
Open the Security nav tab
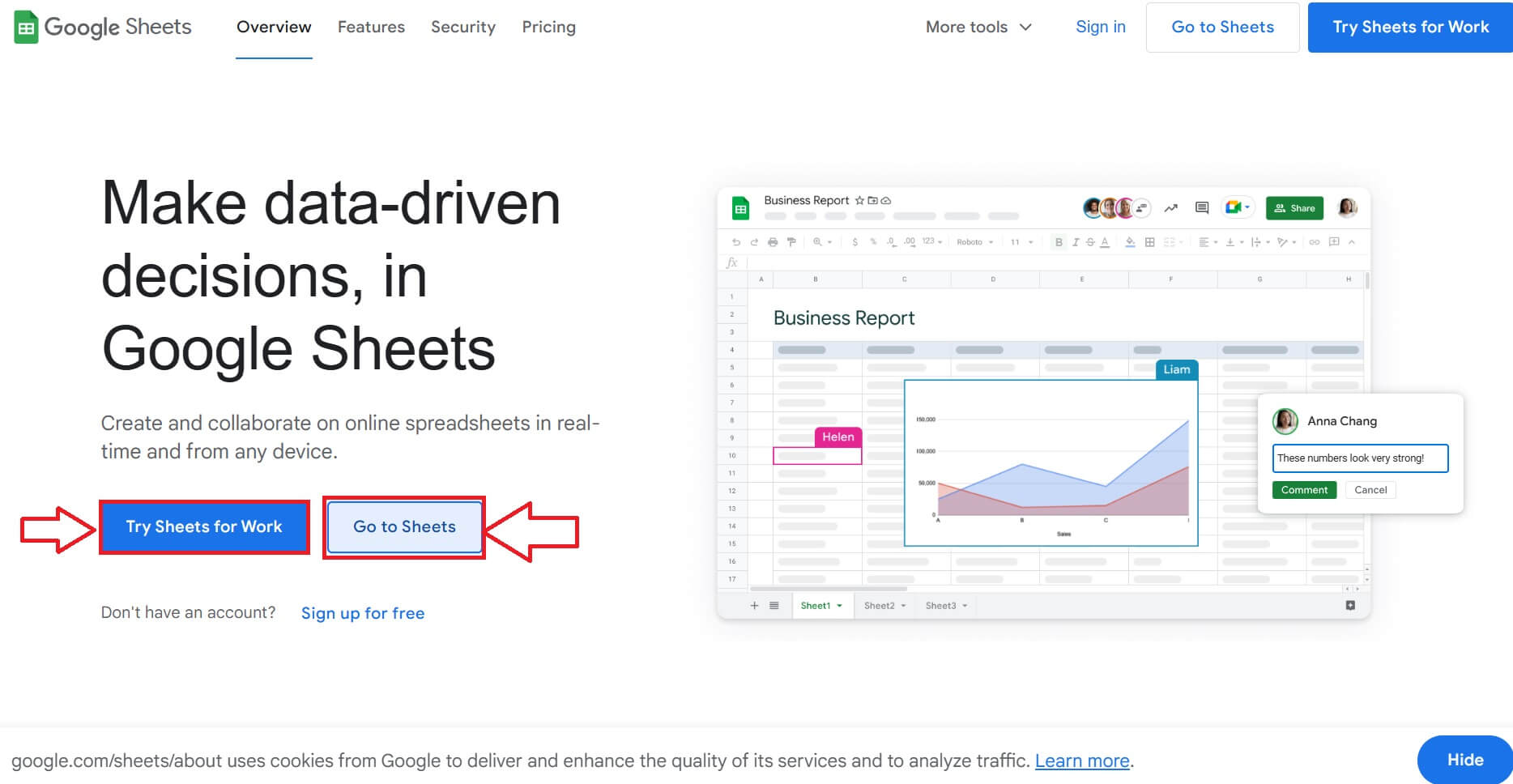pos(463,27)
